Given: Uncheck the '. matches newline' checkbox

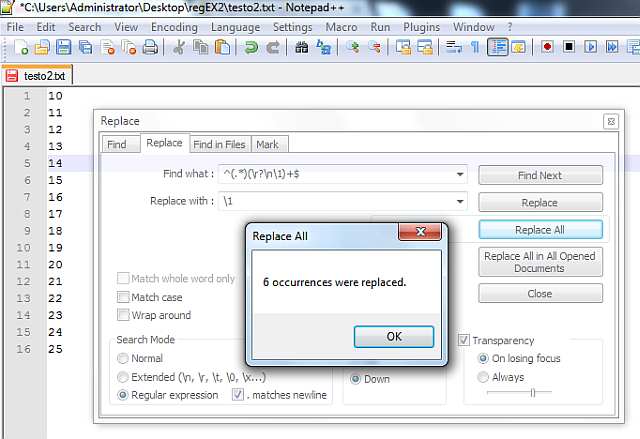Looking at the screenshot, I should 238,395.
